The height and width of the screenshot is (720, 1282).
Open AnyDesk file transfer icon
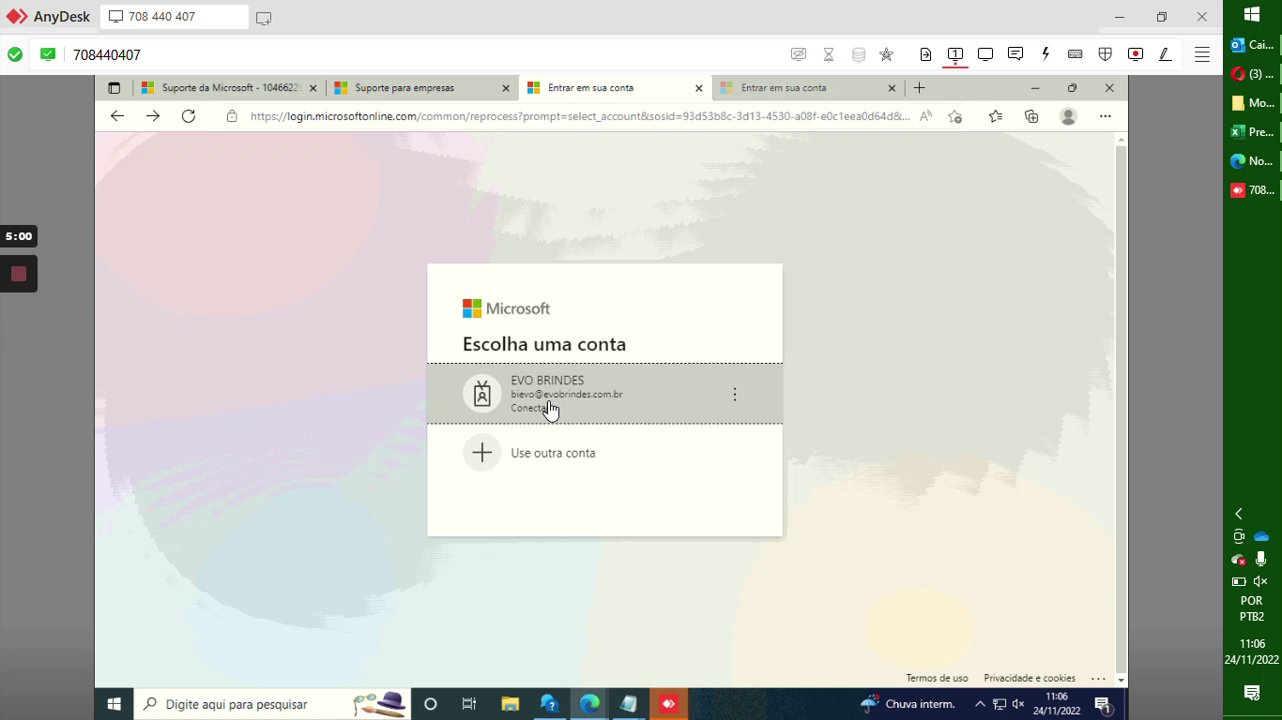(x=925, y=55)
